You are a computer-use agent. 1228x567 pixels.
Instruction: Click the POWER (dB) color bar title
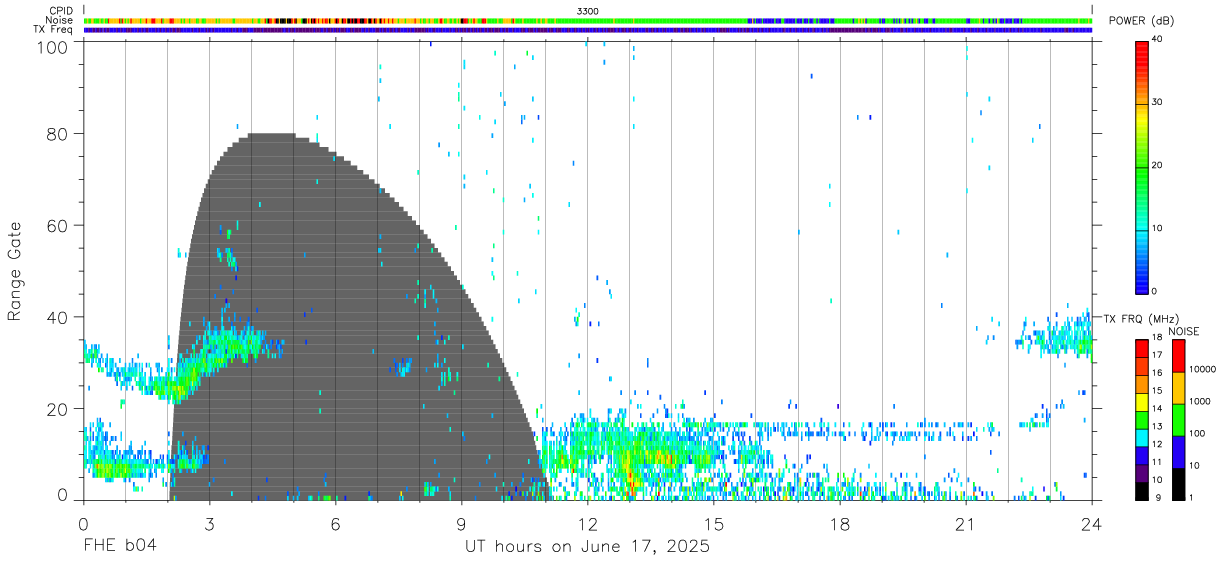(x=1142, y=21)
